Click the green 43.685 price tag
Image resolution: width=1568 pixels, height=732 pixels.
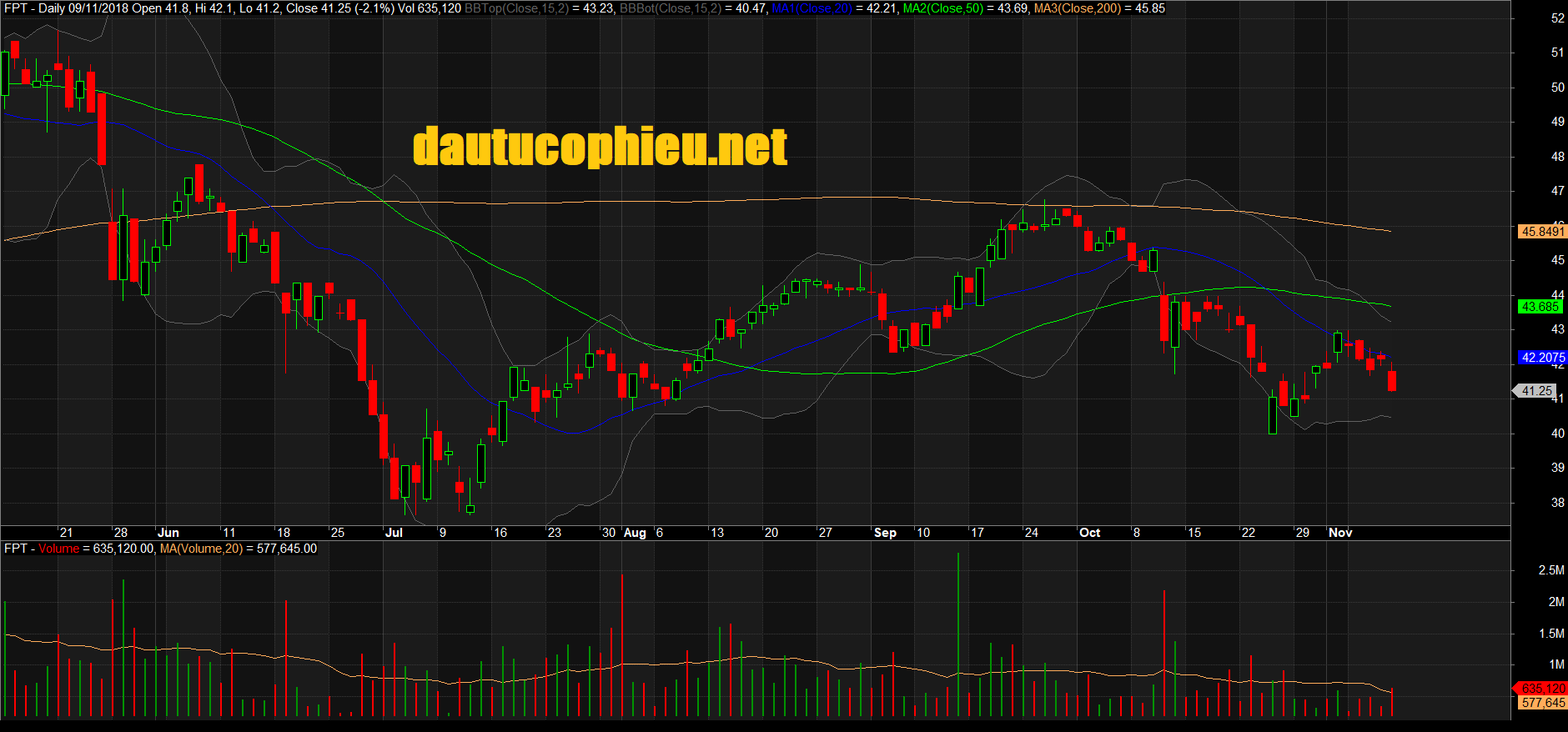(1540, 307)
